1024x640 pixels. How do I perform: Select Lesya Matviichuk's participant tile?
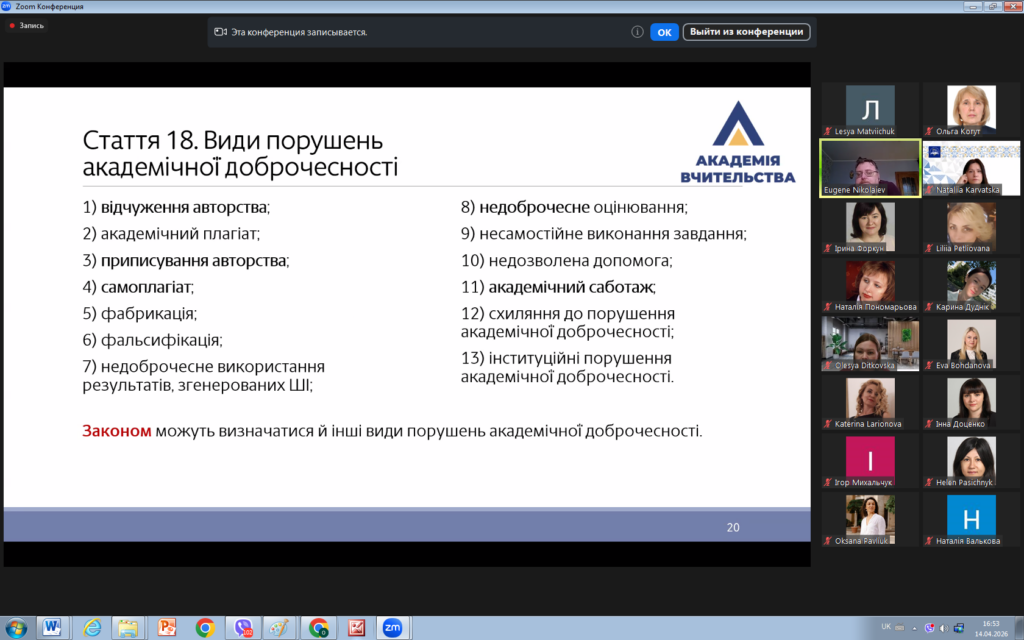coord(870,109)
